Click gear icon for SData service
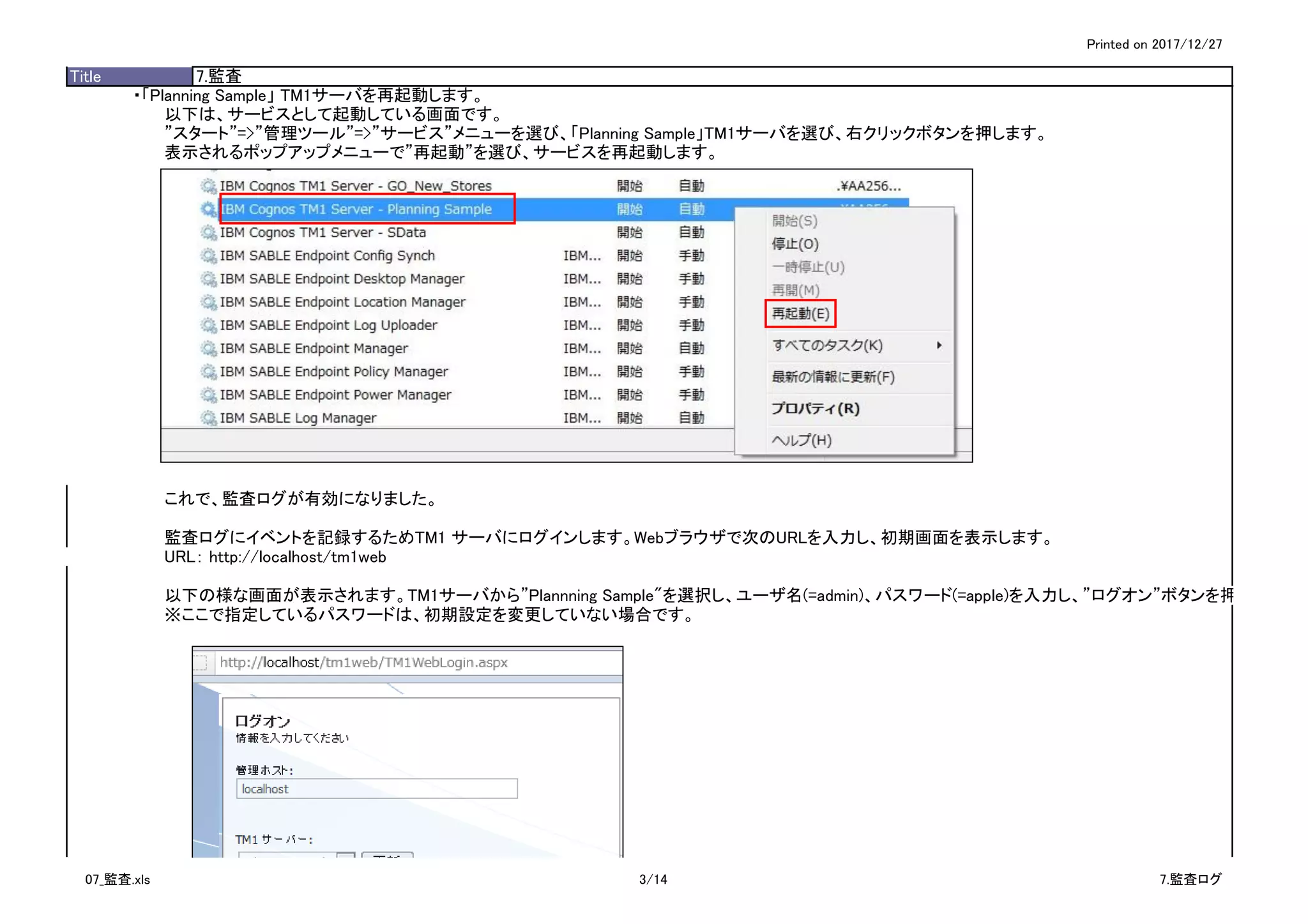The height and width of the screenshot is (924, 1308). coord(208,232)
